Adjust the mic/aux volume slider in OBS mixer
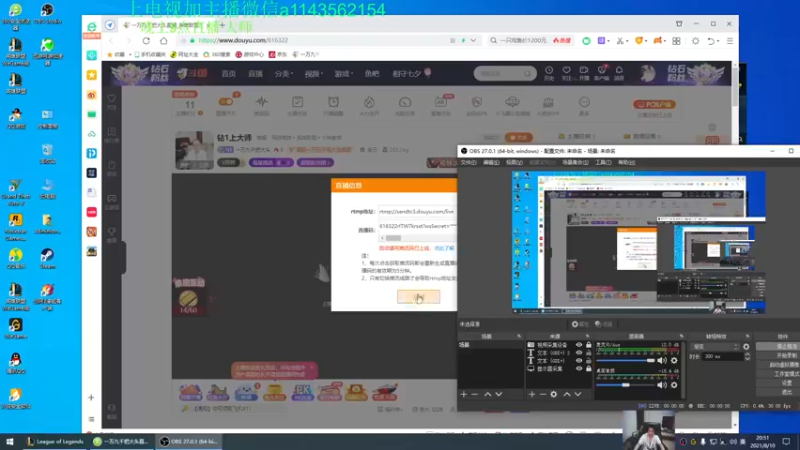This screenshot has height=450, width=800. click(x=626, y=361)
